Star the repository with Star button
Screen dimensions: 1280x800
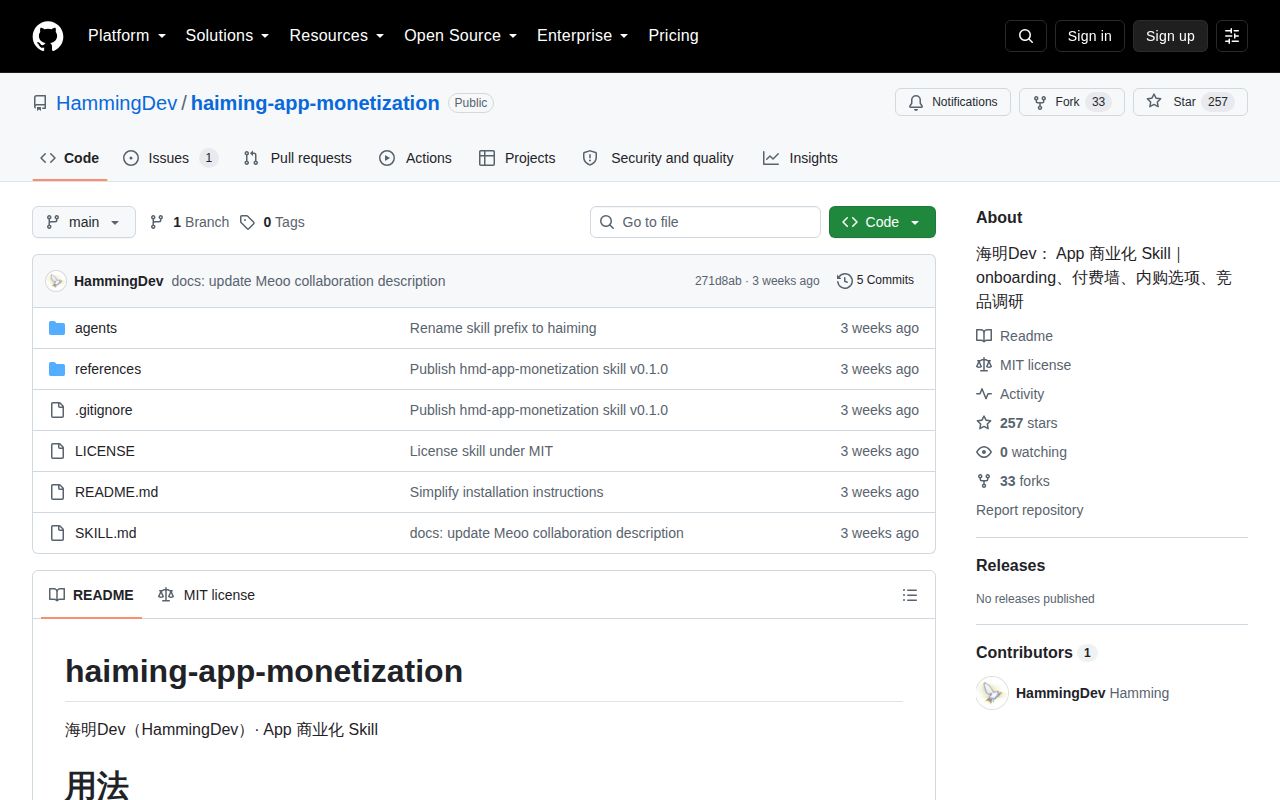(1190, 102)
